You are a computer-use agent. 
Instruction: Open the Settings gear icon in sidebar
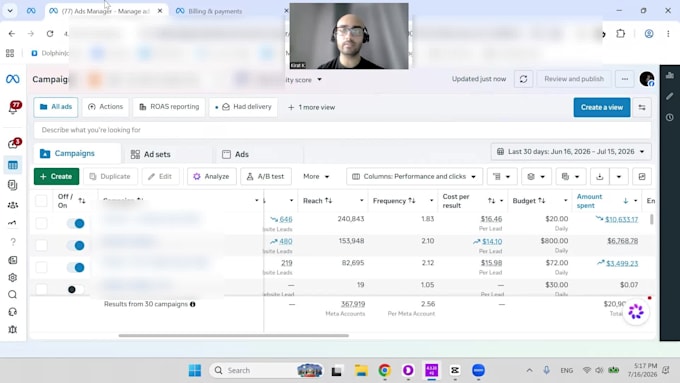[x=13, y=278]
